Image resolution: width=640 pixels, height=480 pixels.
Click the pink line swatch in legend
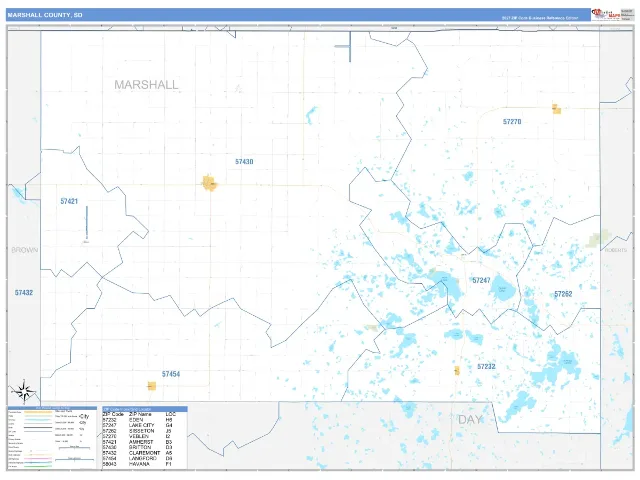[x=38, y=459]
